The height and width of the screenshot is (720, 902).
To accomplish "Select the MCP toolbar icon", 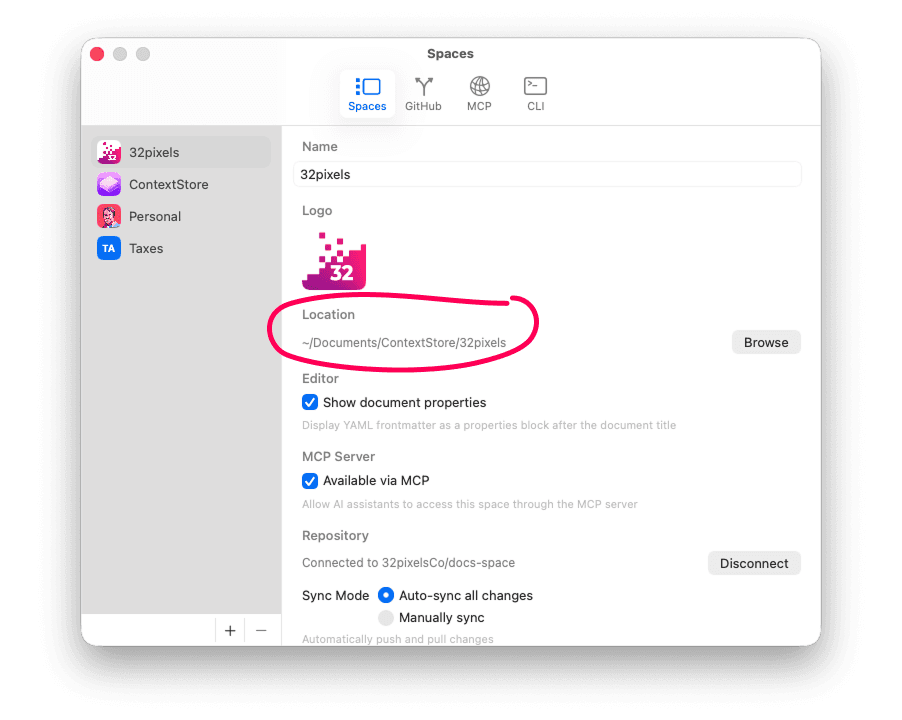I will tap(479, 86).
